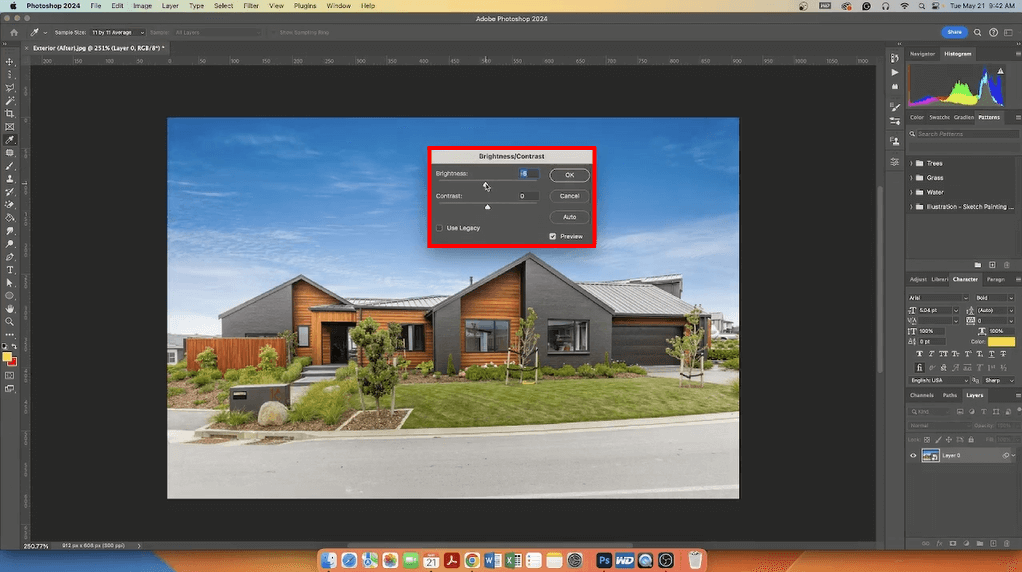The width and height of the screenshot is (1022, 572).
Task: Open Sharp anti-aliasing dropdown
Action: [x=999, y=380]
